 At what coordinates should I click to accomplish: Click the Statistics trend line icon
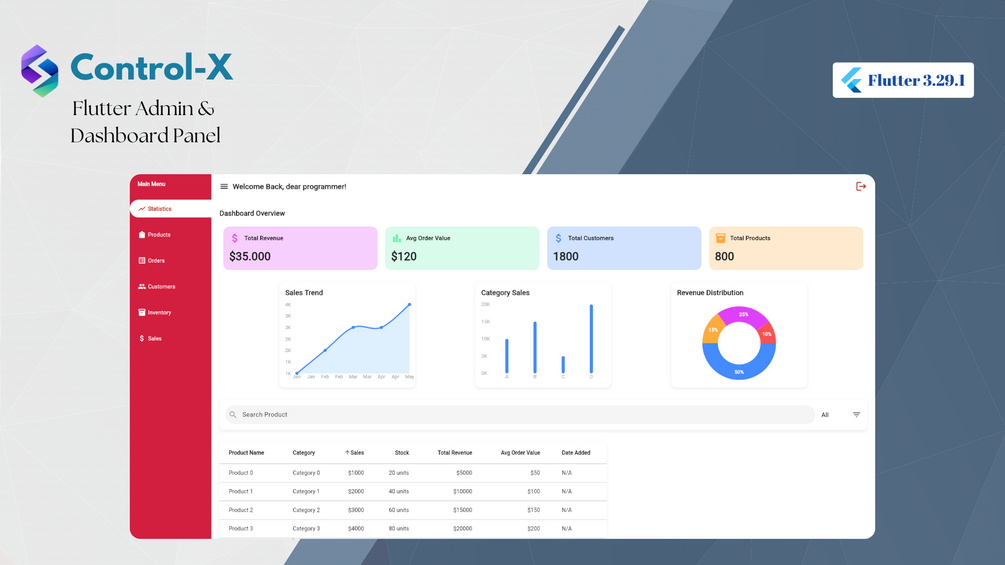pos(142,209)
